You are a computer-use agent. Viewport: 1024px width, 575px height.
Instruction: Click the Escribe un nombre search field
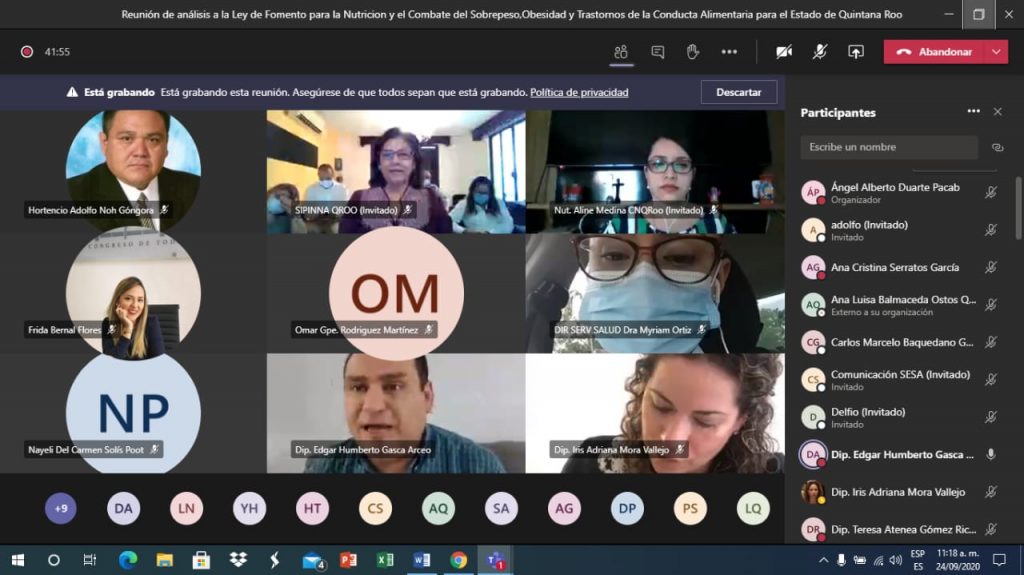pos(889,147)
